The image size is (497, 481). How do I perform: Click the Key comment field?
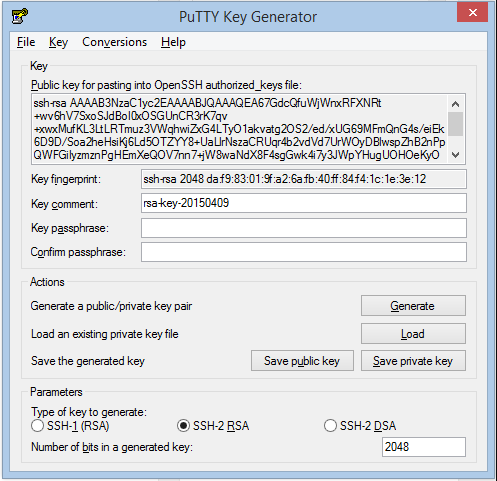tap(304, 203)
